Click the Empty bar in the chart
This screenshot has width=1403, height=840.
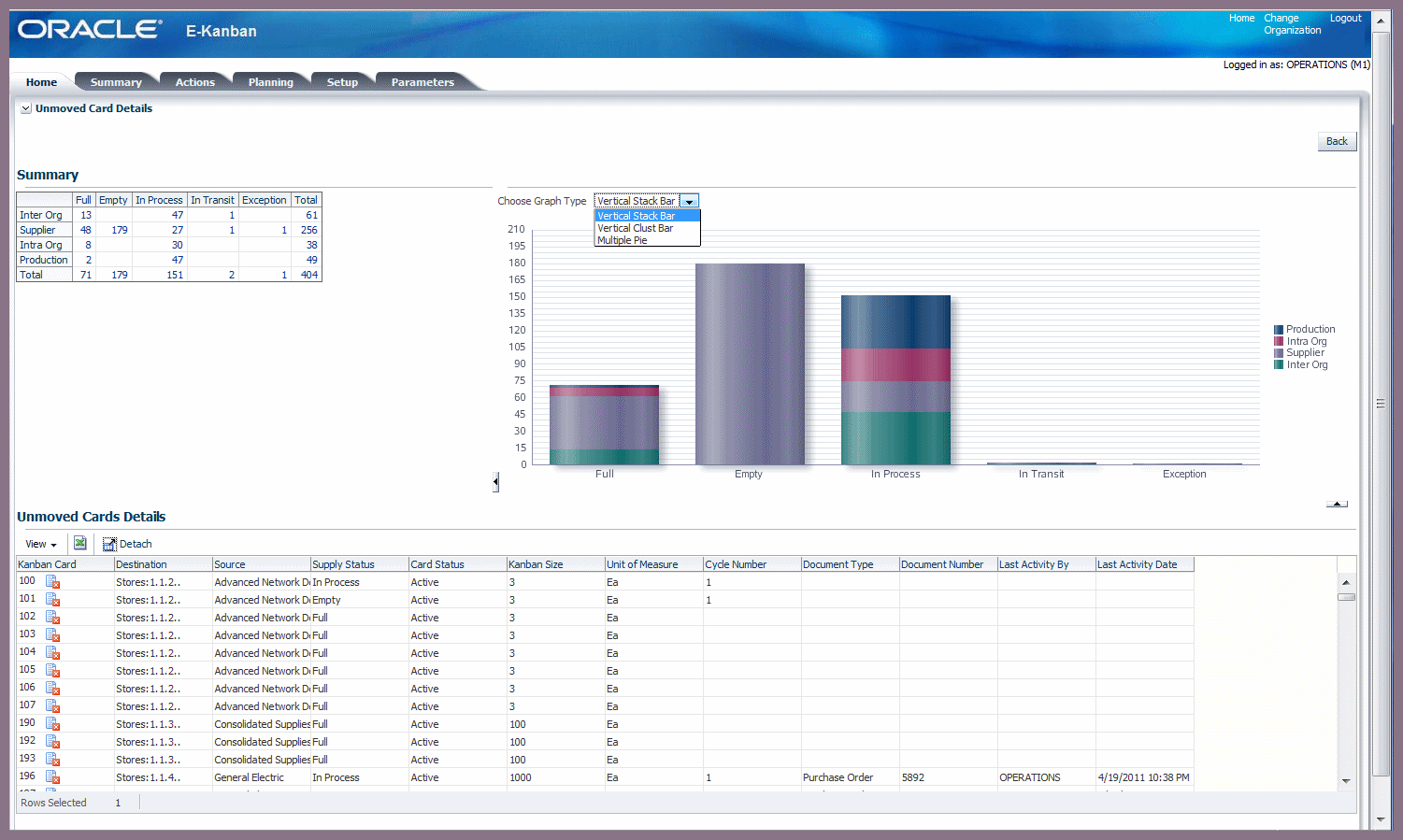tap(750, 363)
